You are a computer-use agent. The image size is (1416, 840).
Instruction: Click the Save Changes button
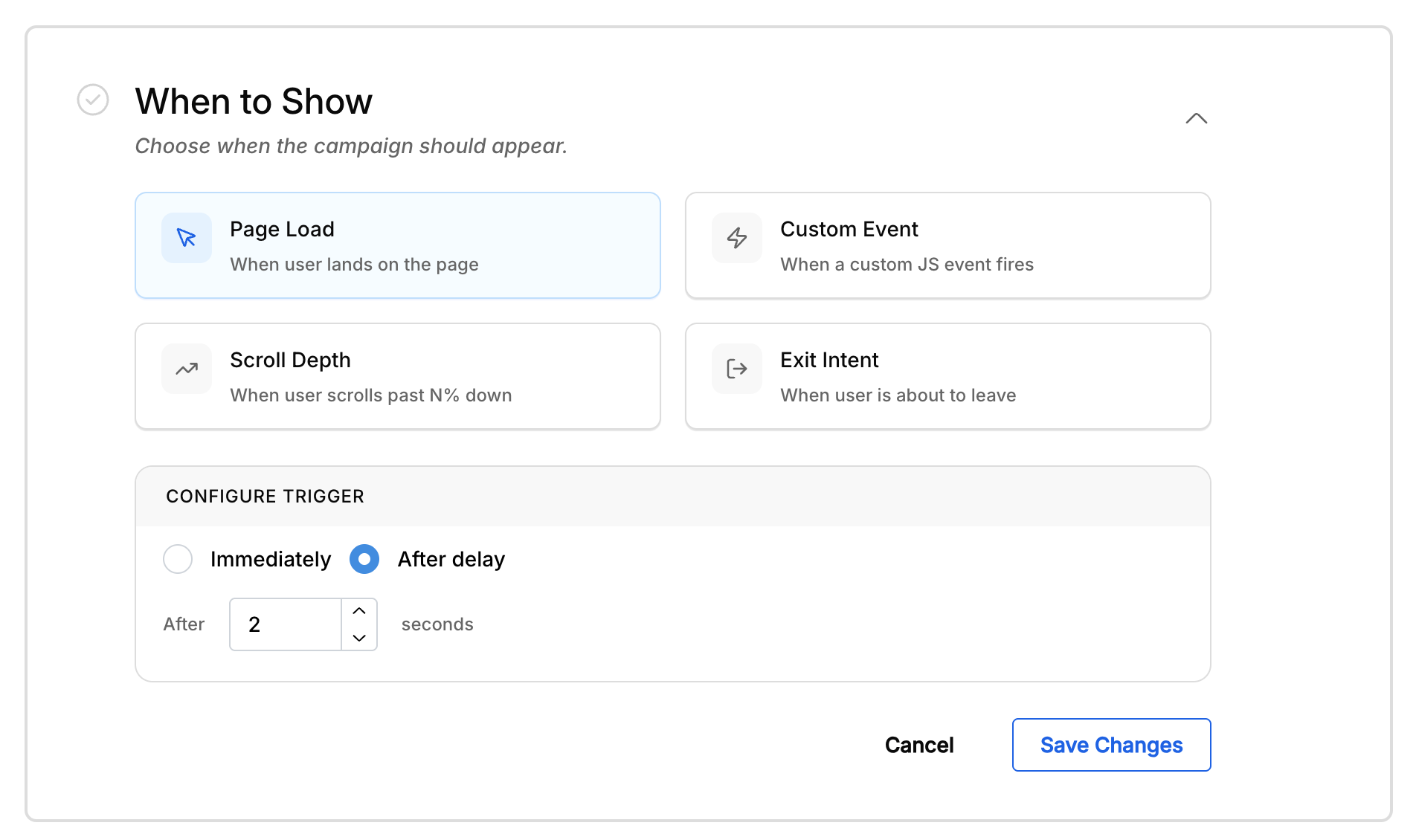coord(1112,745)
